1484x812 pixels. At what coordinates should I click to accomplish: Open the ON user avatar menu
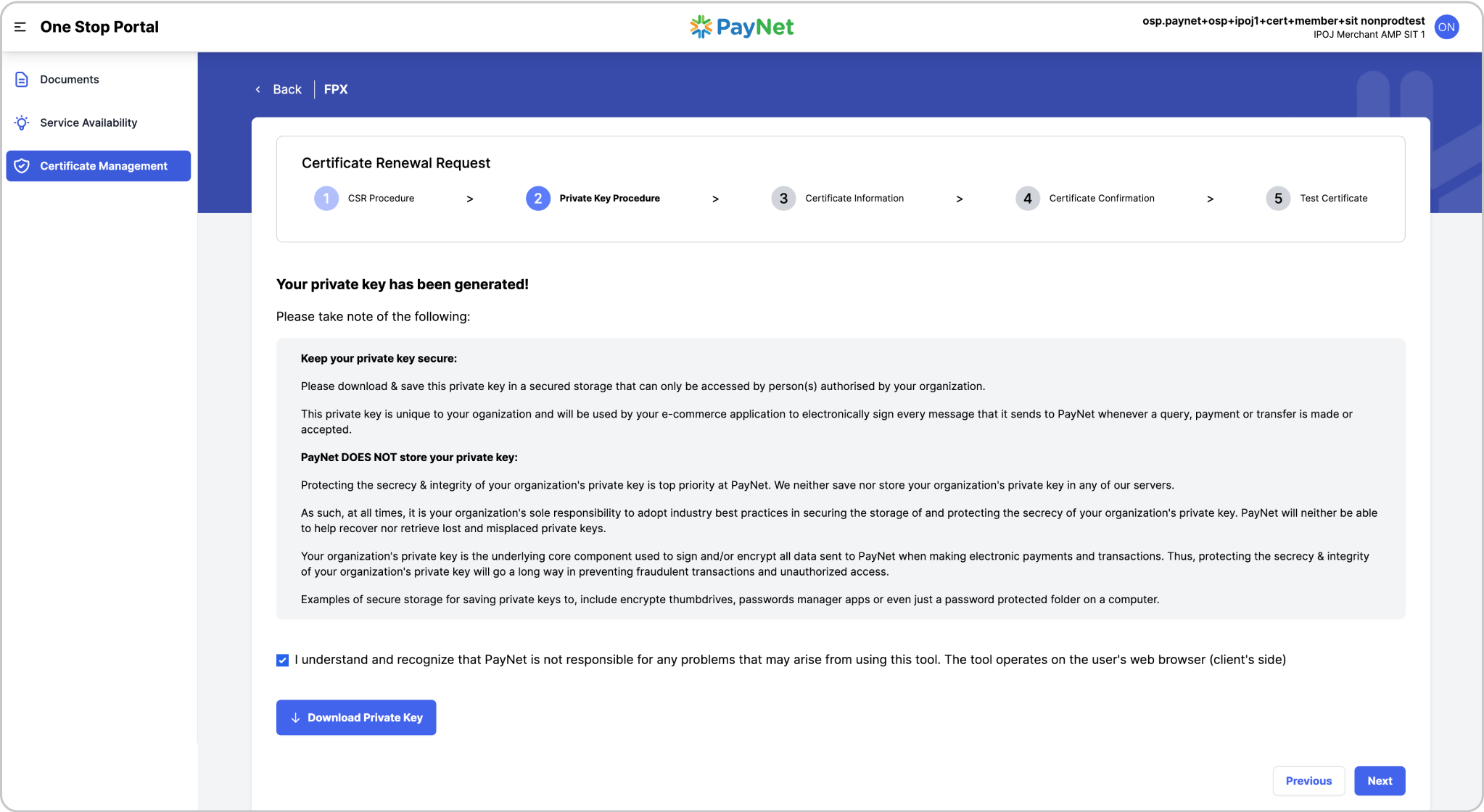tap(1446, 27)
